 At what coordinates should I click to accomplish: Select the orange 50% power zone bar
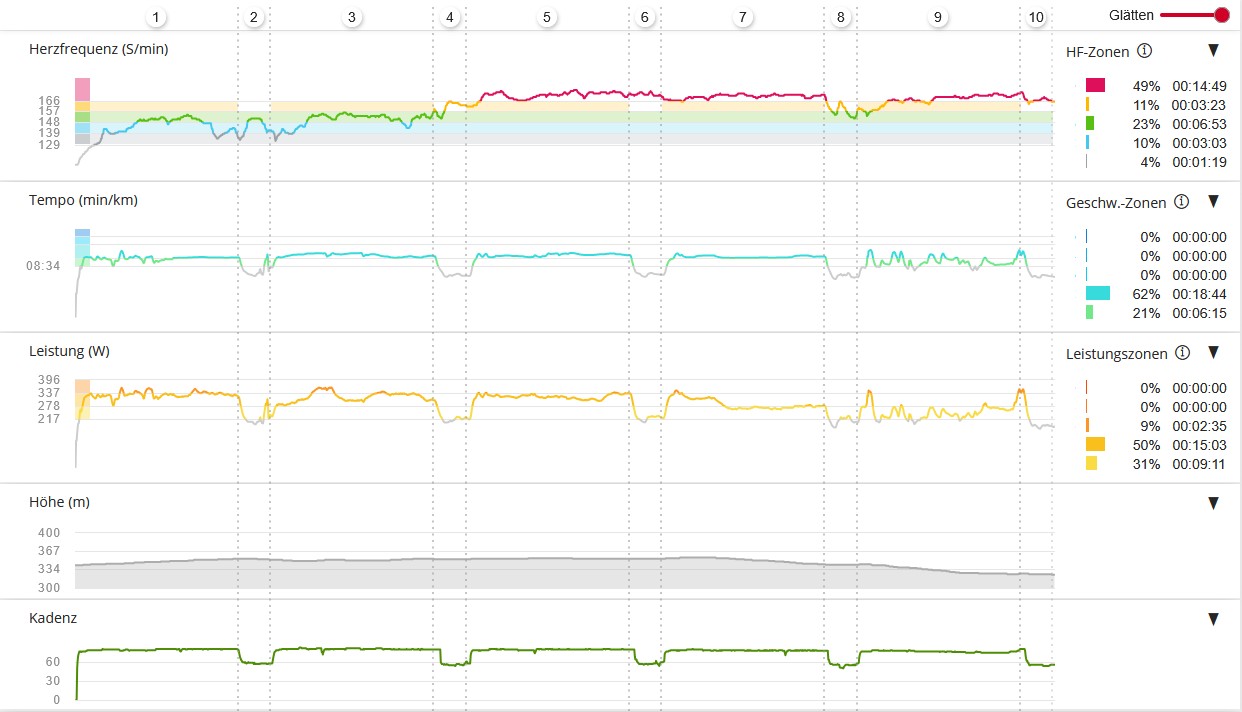(1095, 444)
